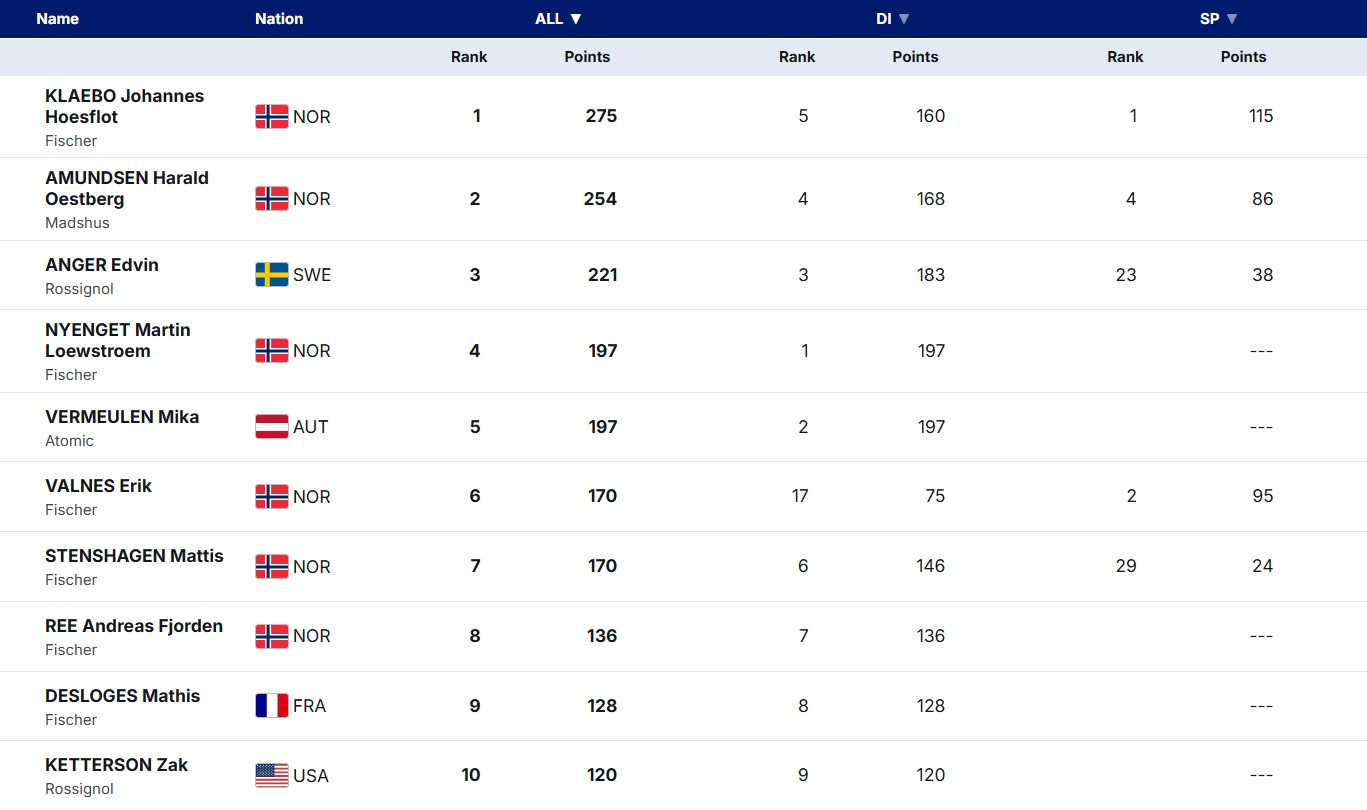Sort standings by DI column arrow
1367x810 pixels.
coord(904,19)
